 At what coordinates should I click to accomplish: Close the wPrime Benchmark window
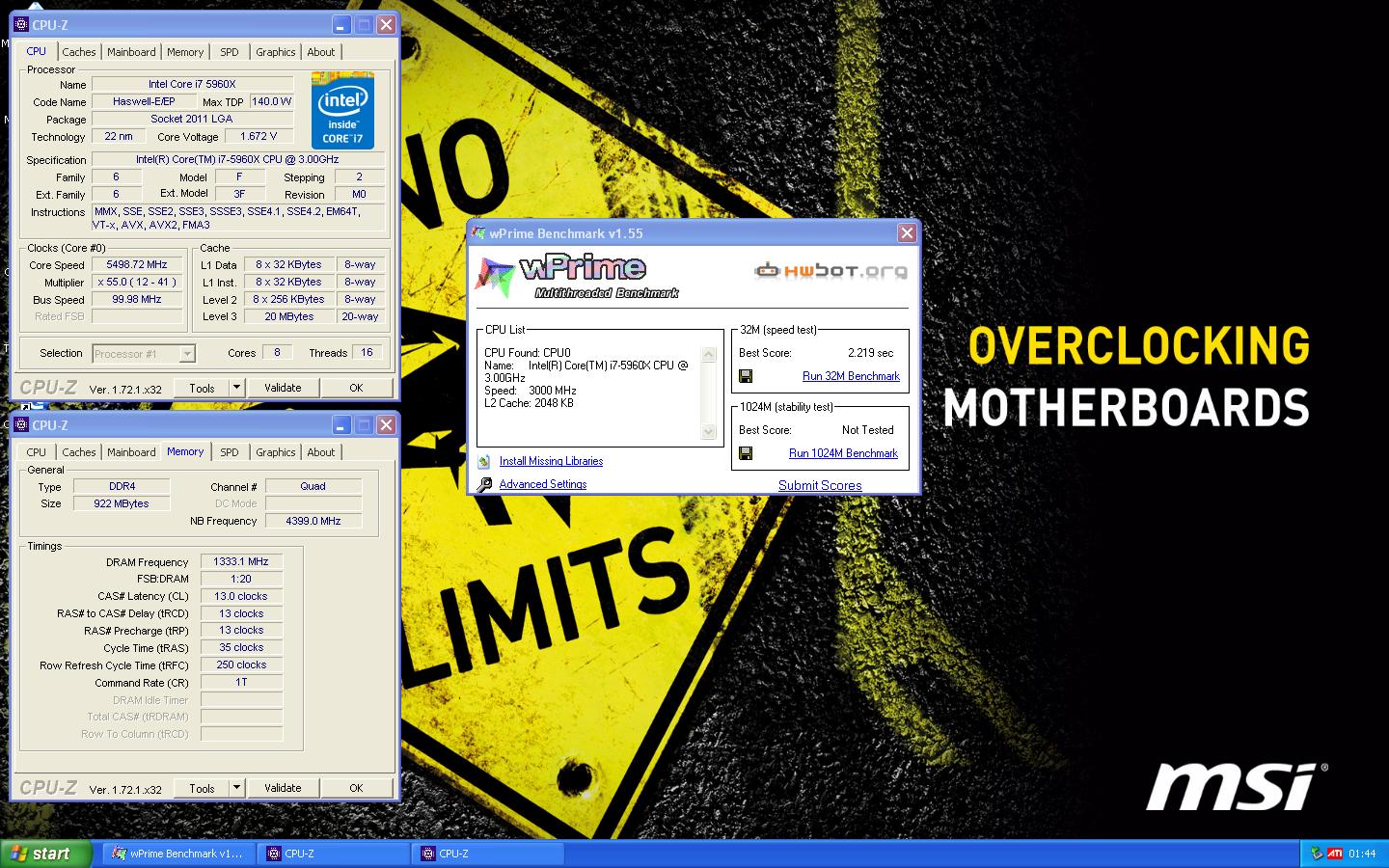point(907,233)
